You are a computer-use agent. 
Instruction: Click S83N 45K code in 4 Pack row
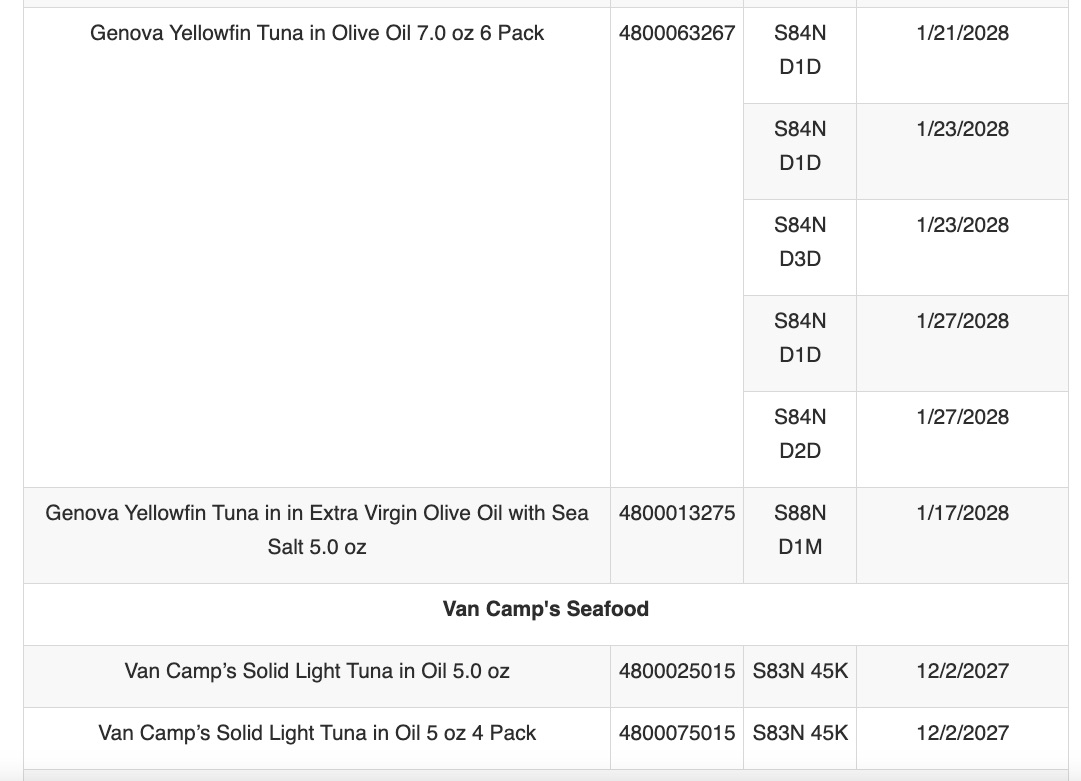coord(800,733)
